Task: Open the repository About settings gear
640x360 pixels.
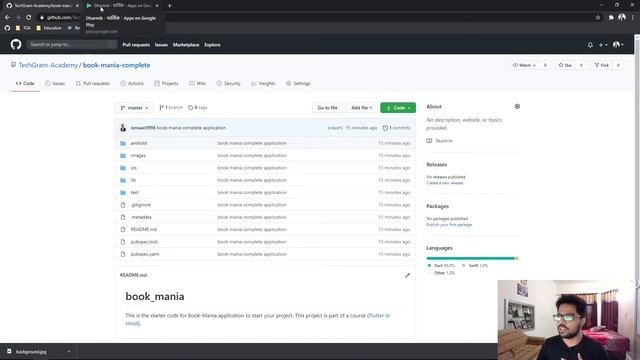Action: pyautogui.click(x=517, y=107)
